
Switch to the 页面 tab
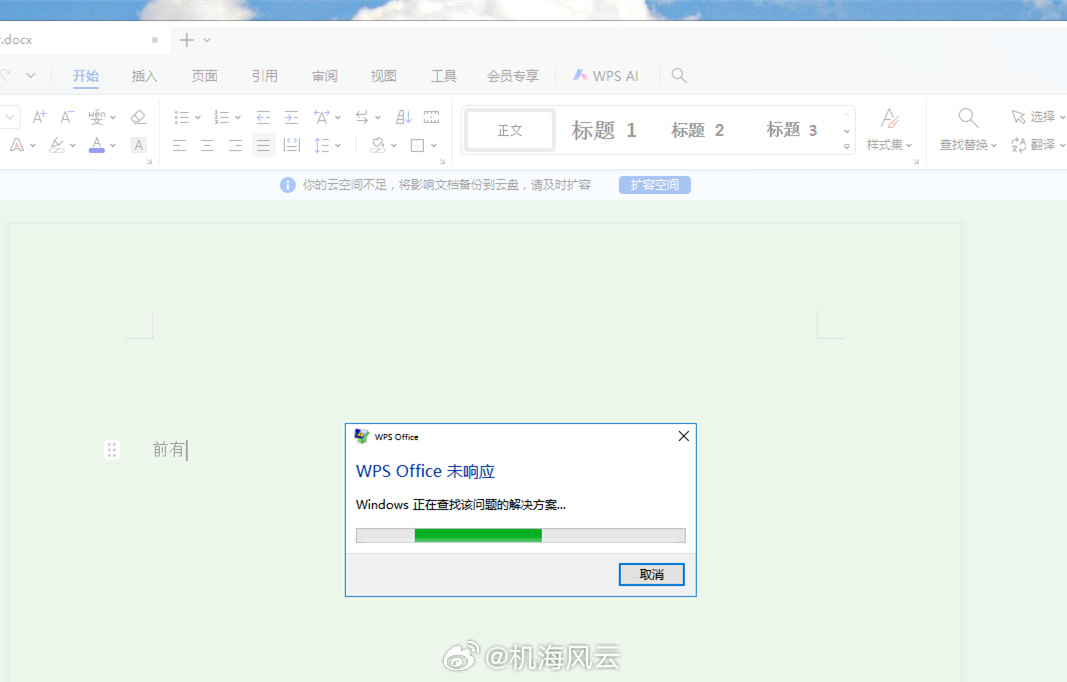204,76
